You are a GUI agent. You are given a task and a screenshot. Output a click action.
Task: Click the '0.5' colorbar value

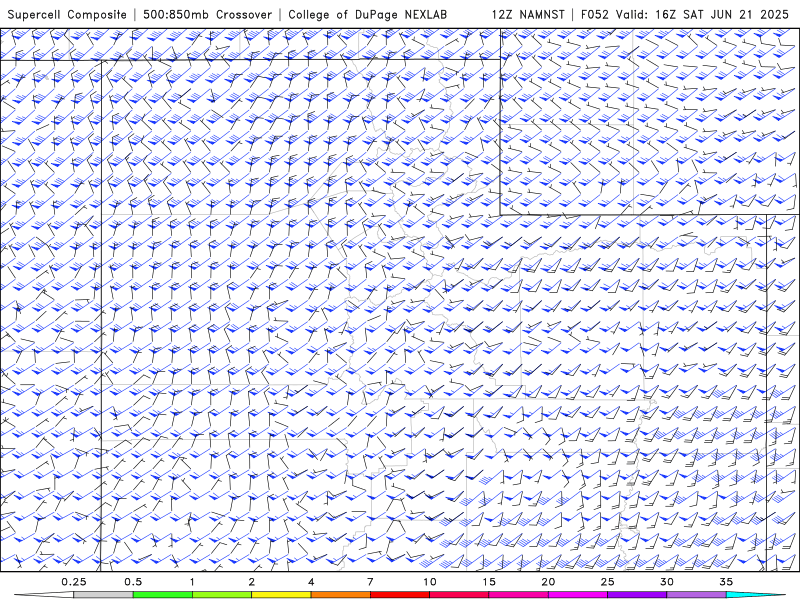pyautogui.click(x=133, y=582)
